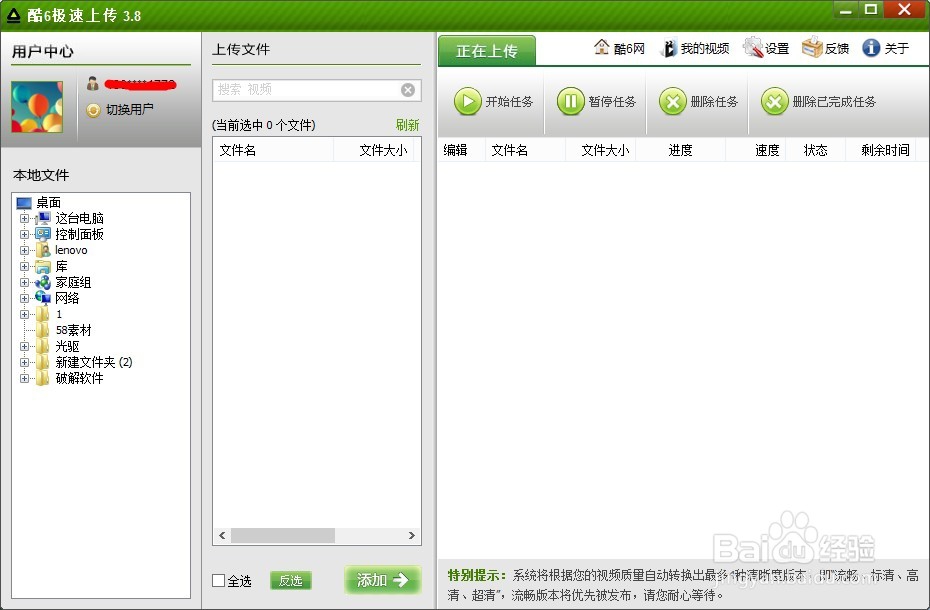The width and height of the screenshot is (930, 610).
Task: Open 反馈 feedback box icon
Action: [x=812, y=47]
